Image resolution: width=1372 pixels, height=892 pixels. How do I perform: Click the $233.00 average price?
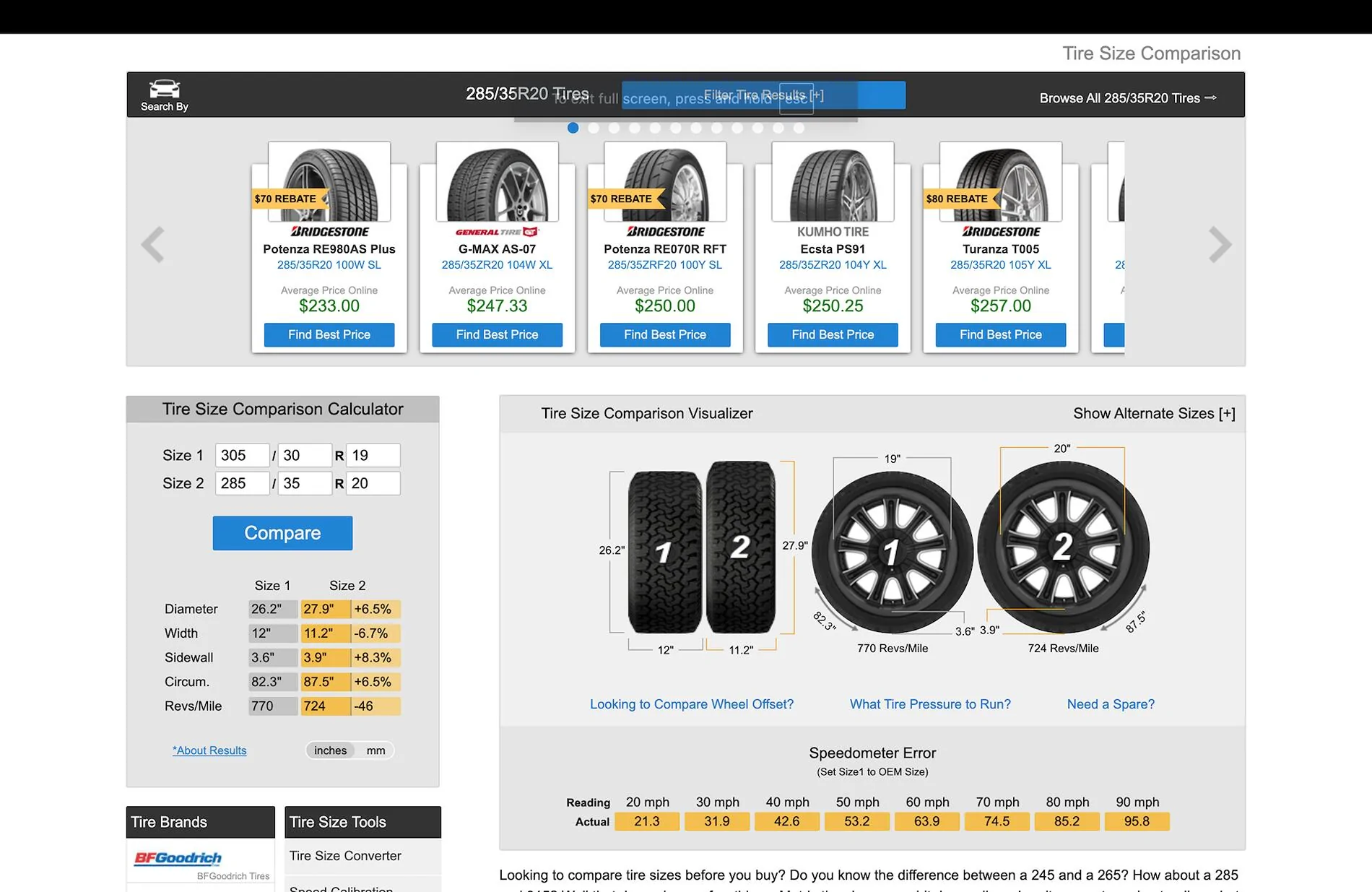coord(329,306)
